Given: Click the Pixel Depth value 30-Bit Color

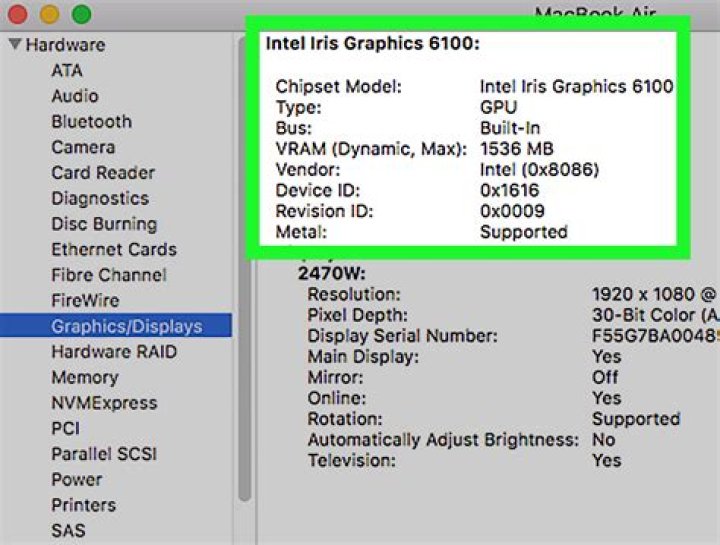Looking at the screenshot, I should (655, 315).
